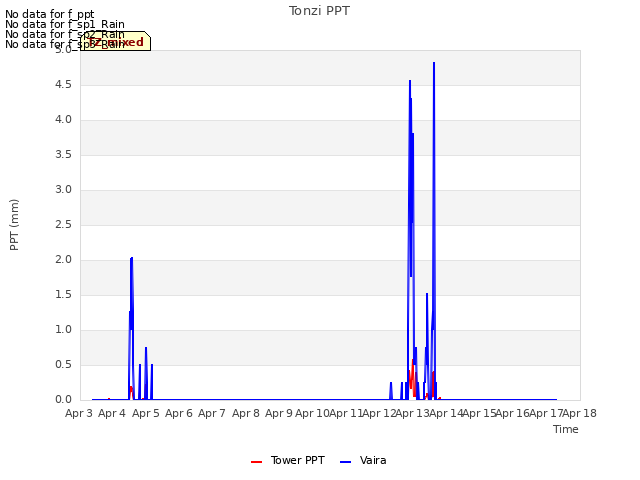Viewport: 640px width, 480px height.
Task: Click the Apr 11 x-axis date label
Action: click(x=346, y=413)
